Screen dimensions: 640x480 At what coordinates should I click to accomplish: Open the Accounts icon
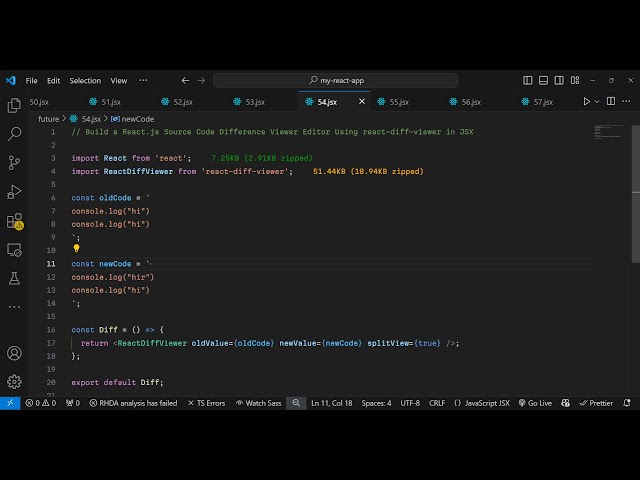point(14,353)
